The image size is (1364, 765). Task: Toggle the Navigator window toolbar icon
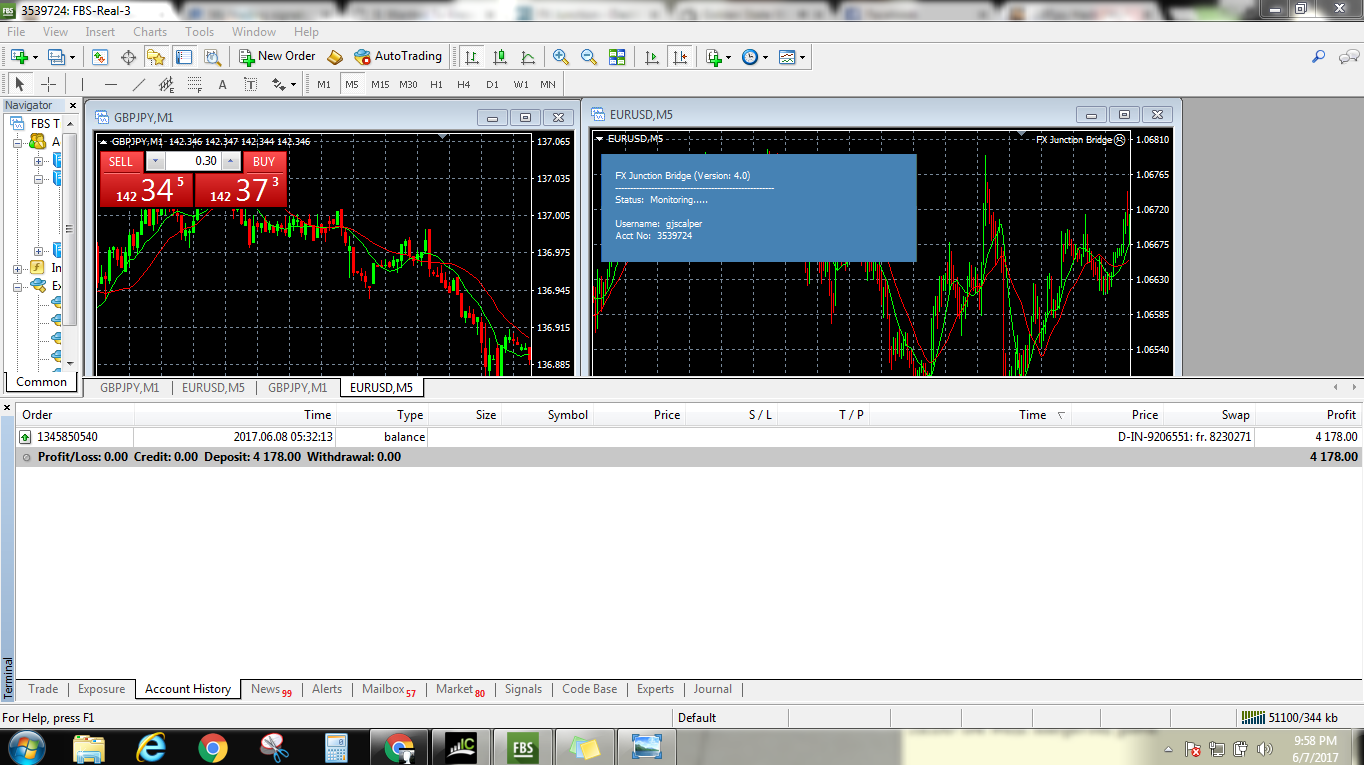pyautogui.click(x=156, y=57)
